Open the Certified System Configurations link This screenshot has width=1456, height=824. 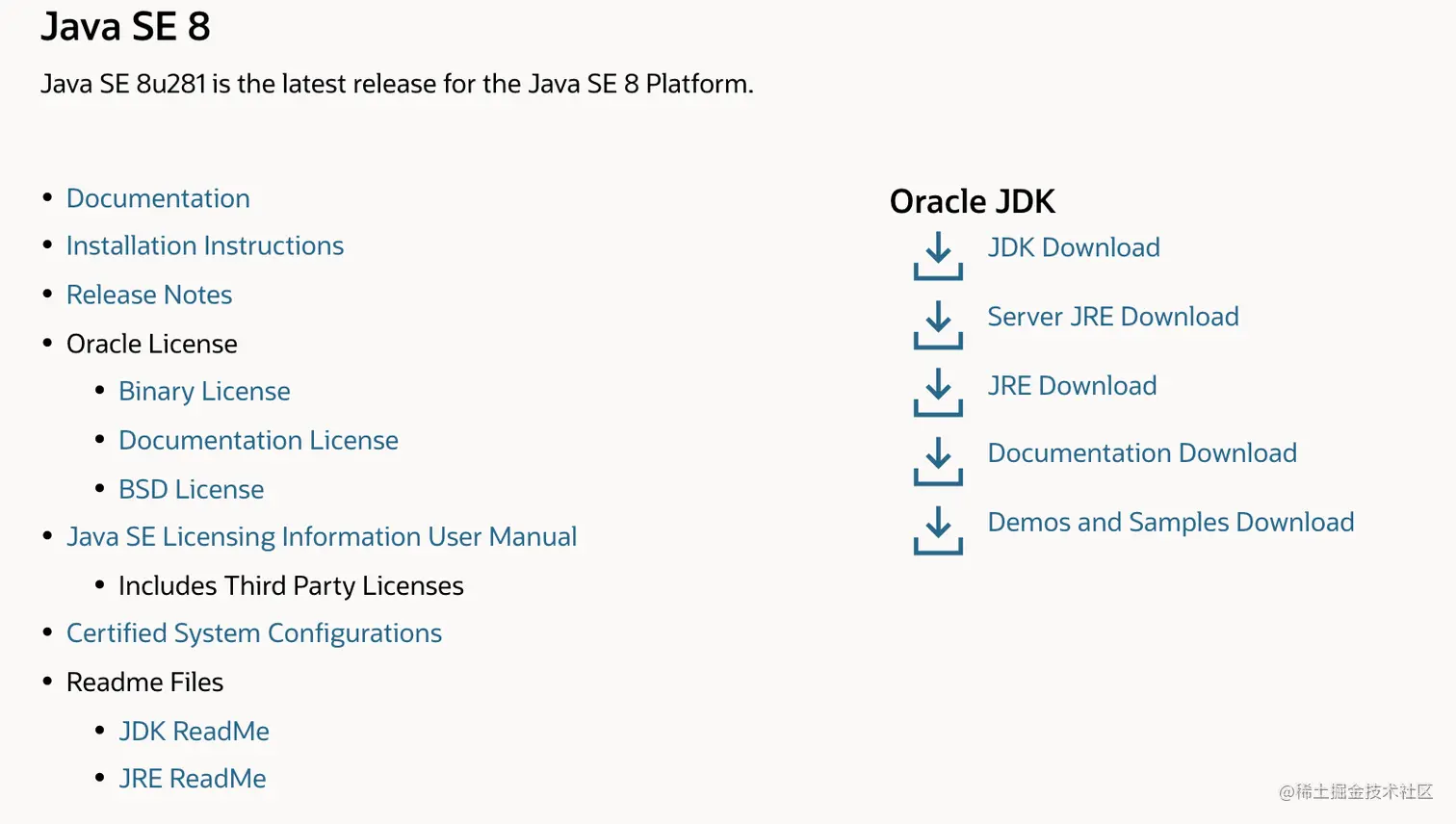(253, 633)
